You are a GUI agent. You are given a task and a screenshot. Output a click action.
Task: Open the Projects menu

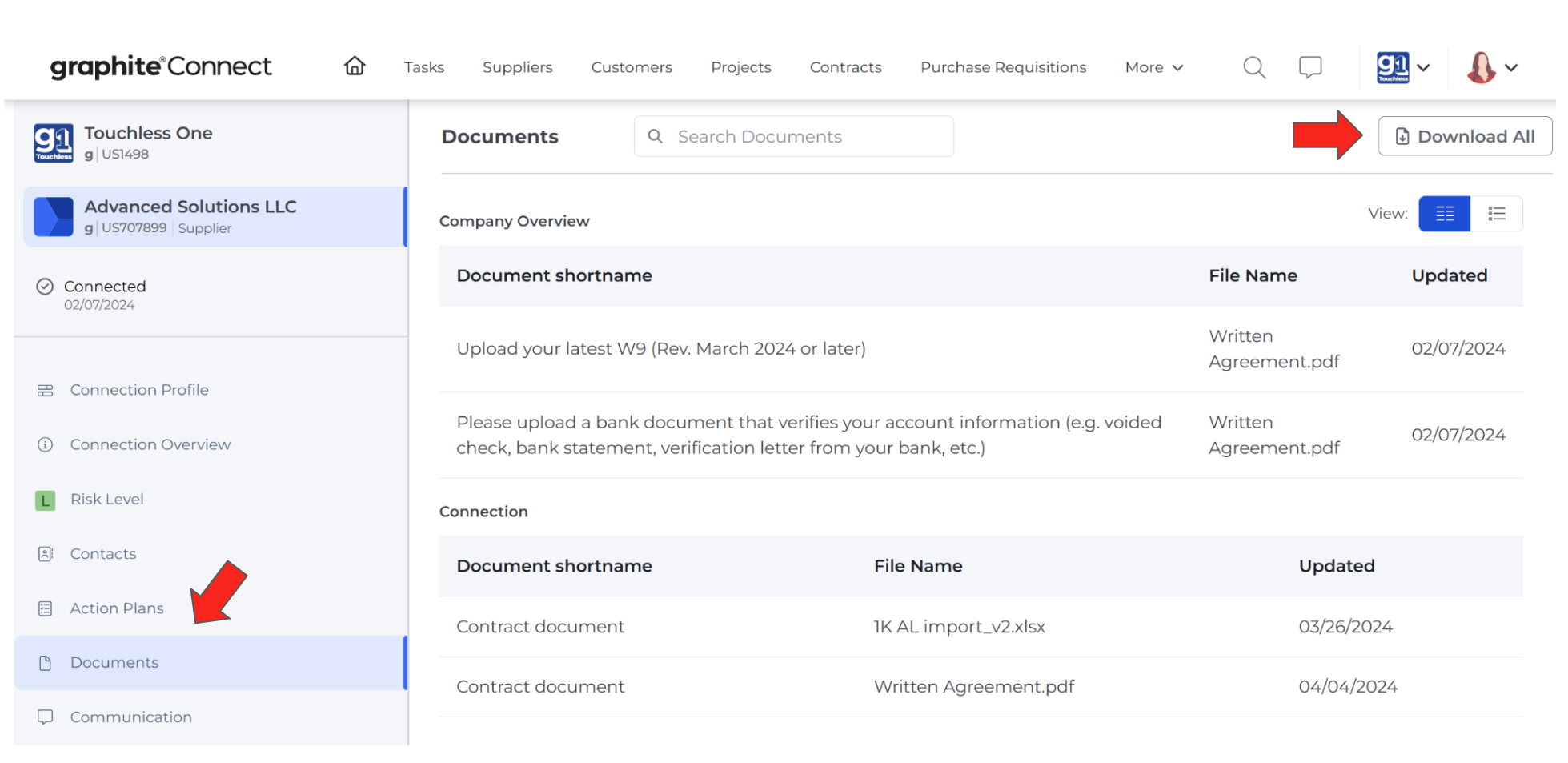[x=741, y=67]
